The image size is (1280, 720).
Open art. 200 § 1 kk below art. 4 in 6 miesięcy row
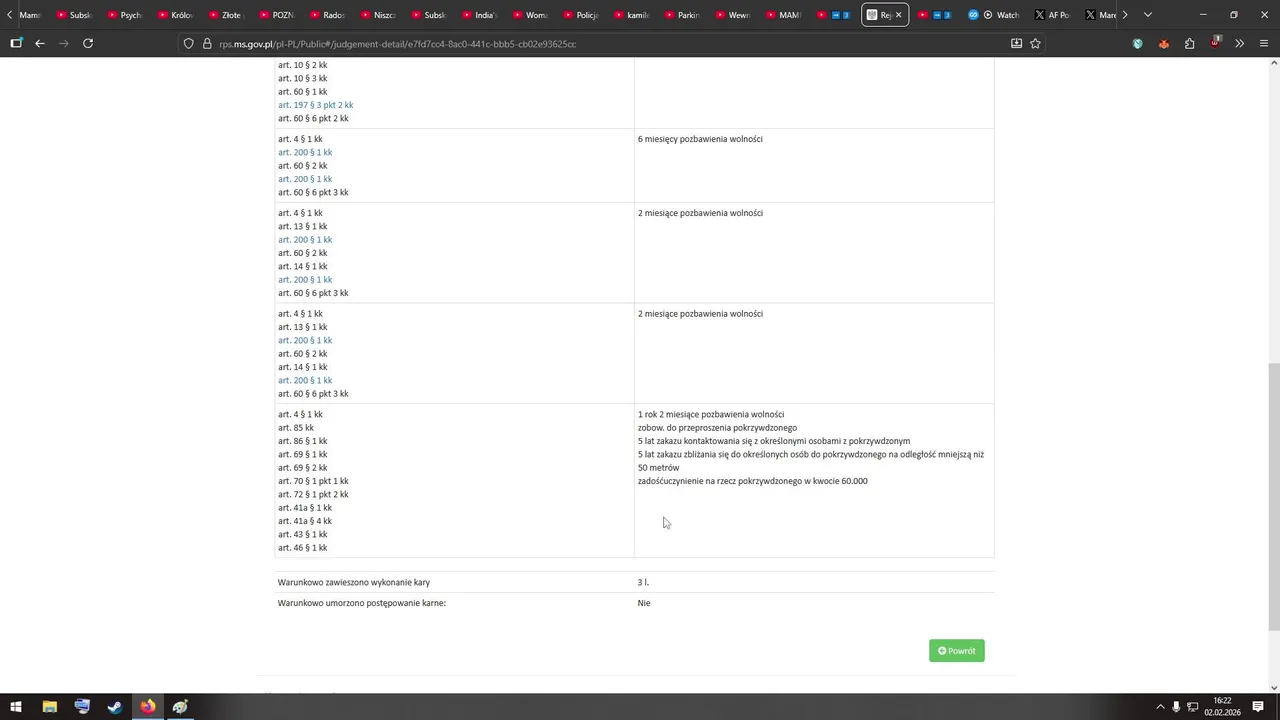click(305, 153)
